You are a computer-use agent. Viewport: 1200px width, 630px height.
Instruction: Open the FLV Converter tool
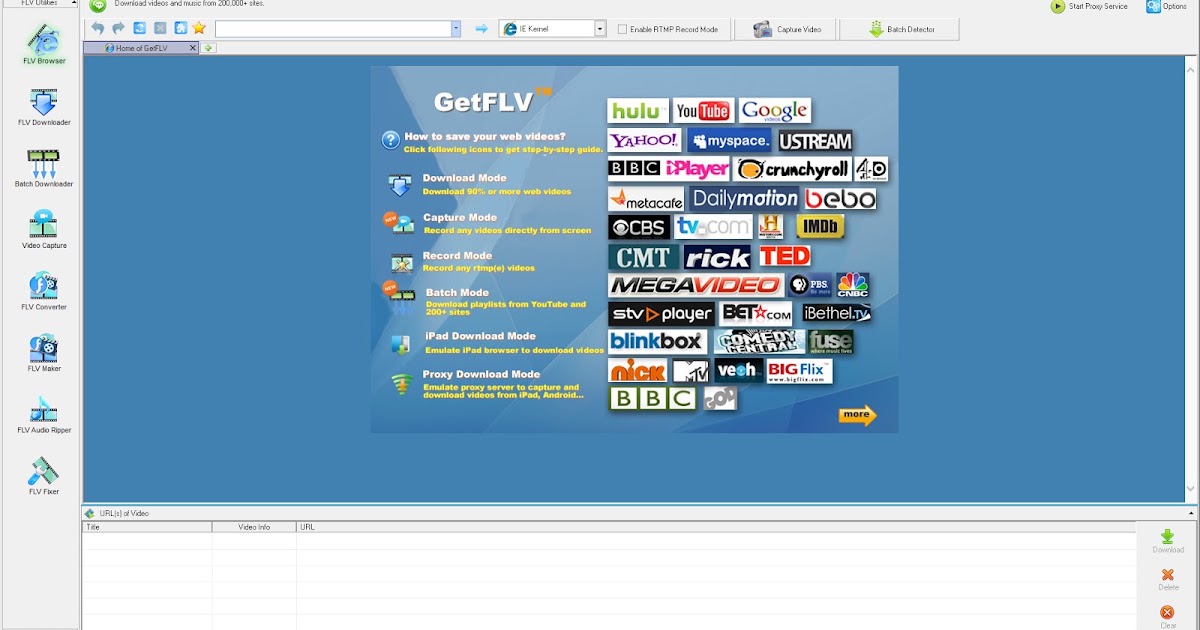point(44,292)
